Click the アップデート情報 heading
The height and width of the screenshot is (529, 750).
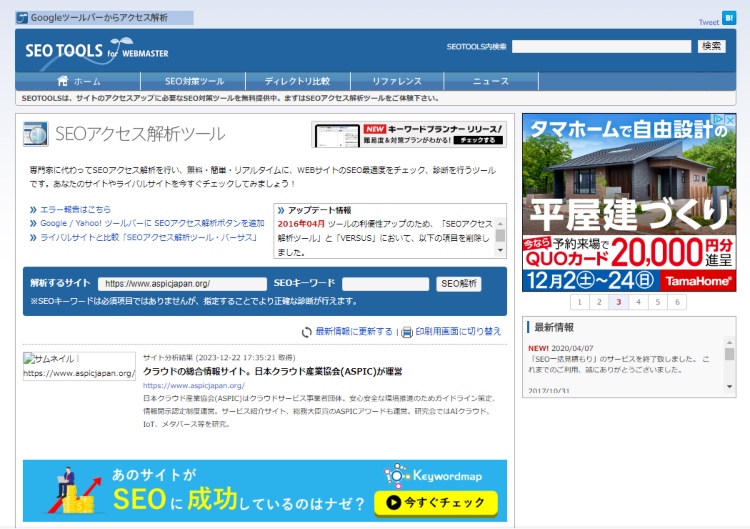[320, 210]
